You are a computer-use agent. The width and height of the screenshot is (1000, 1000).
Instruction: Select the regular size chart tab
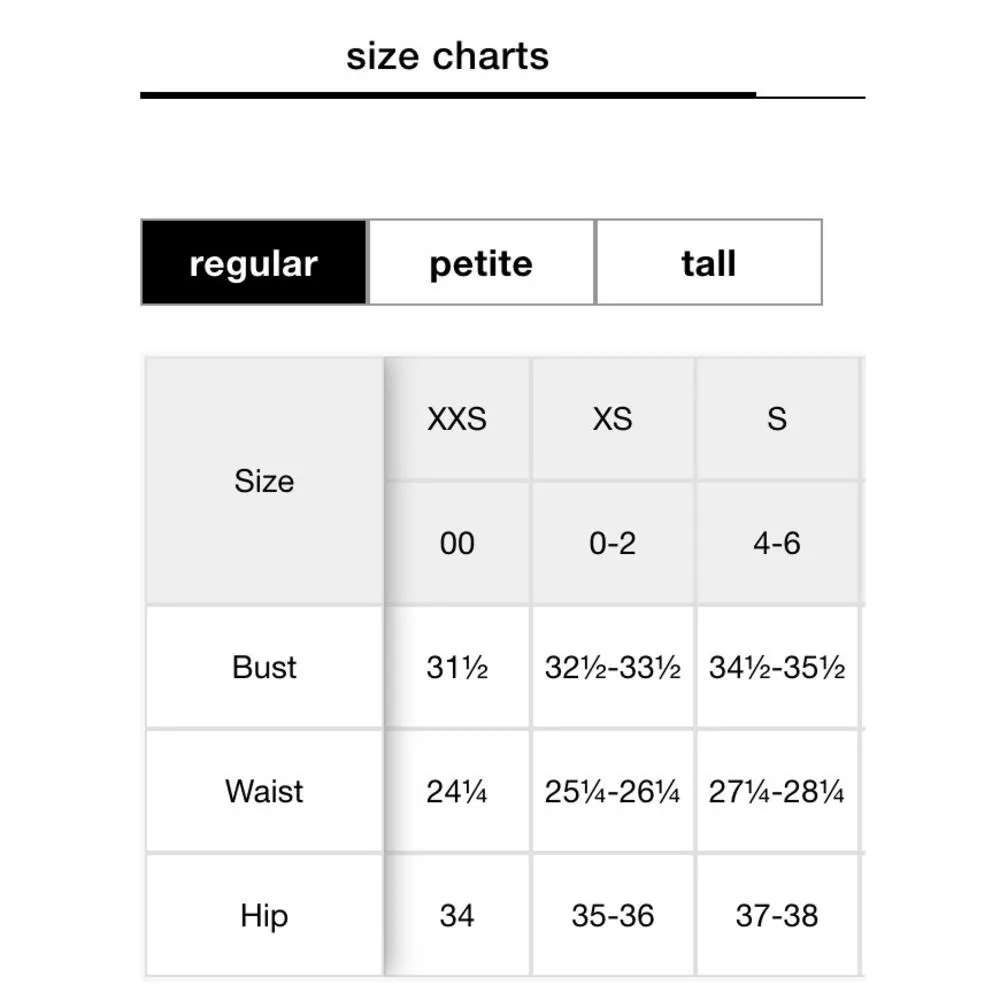pyautogui.click(x=254, y=263)
